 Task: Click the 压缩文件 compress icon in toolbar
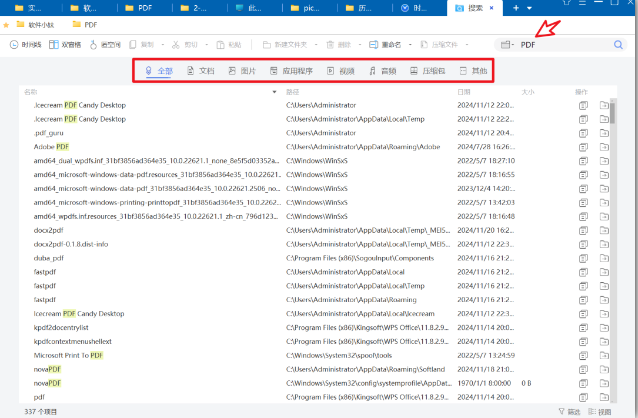point(424,44)
